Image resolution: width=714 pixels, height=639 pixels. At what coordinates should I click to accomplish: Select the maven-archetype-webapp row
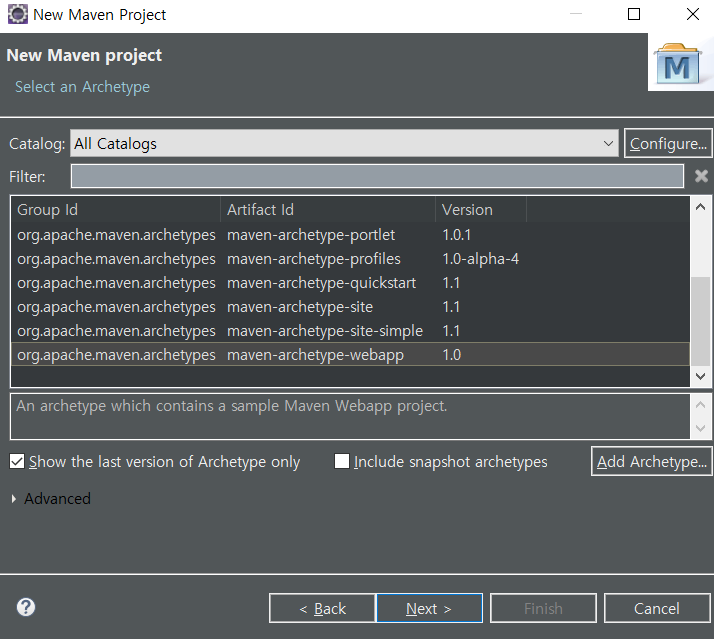coord(350,354)
